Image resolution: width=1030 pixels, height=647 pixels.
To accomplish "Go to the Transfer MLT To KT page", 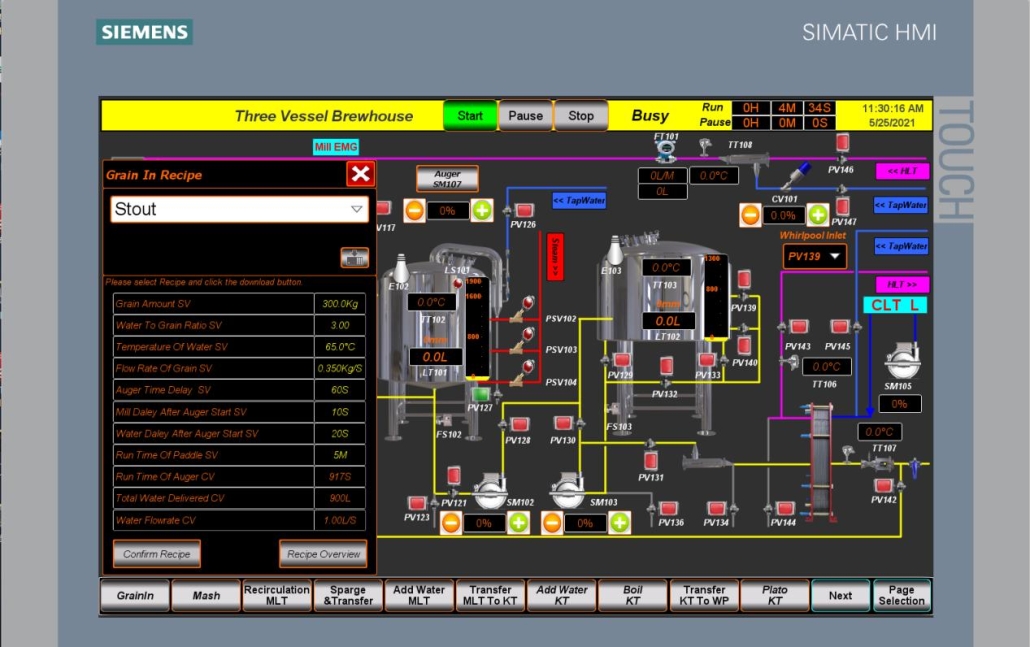I will 490,596.
